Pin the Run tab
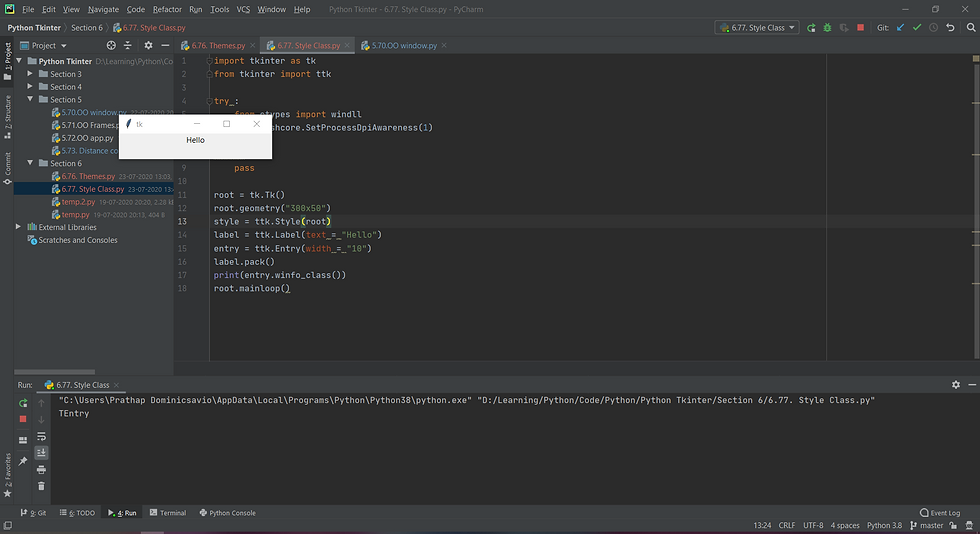Screen dimensions: 980x534 point(23,461)
